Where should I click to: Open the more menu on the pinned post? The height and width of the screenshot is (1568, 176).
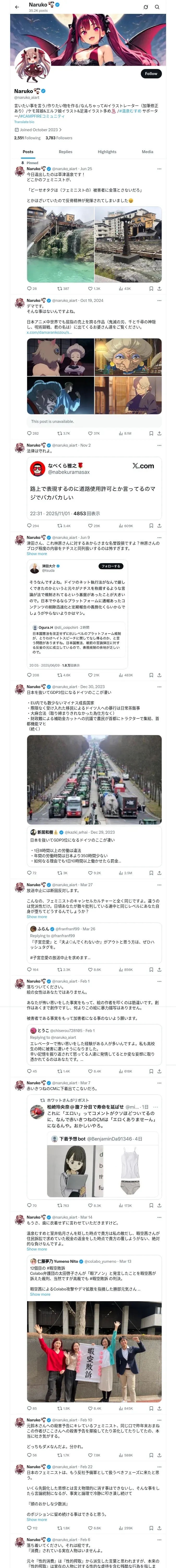click(160, 169)
